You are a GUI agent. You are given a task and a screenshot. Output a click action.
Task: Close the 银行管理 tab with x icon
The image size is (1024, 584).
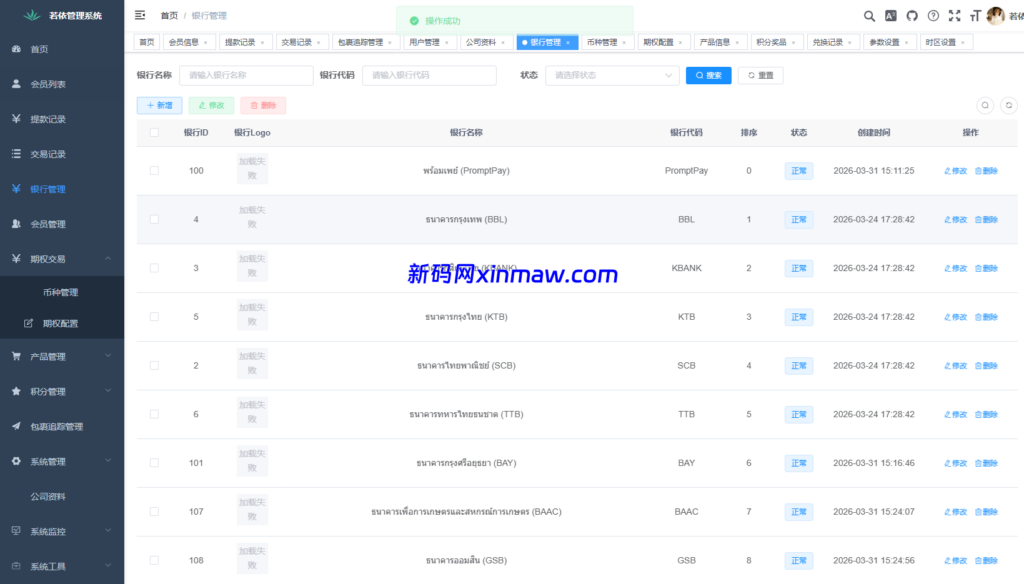(568, 42)
